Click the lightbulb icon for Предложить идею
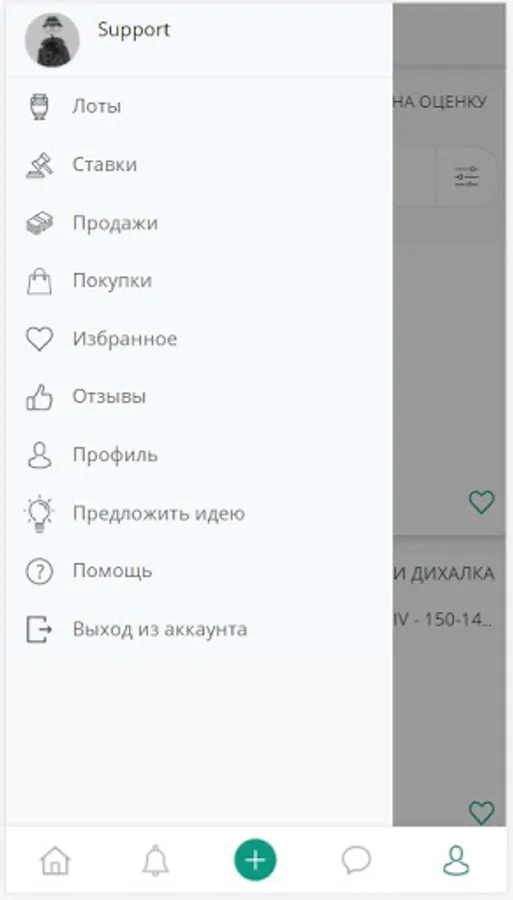Viewport: 513px width, 900px height. pos(40,513)
